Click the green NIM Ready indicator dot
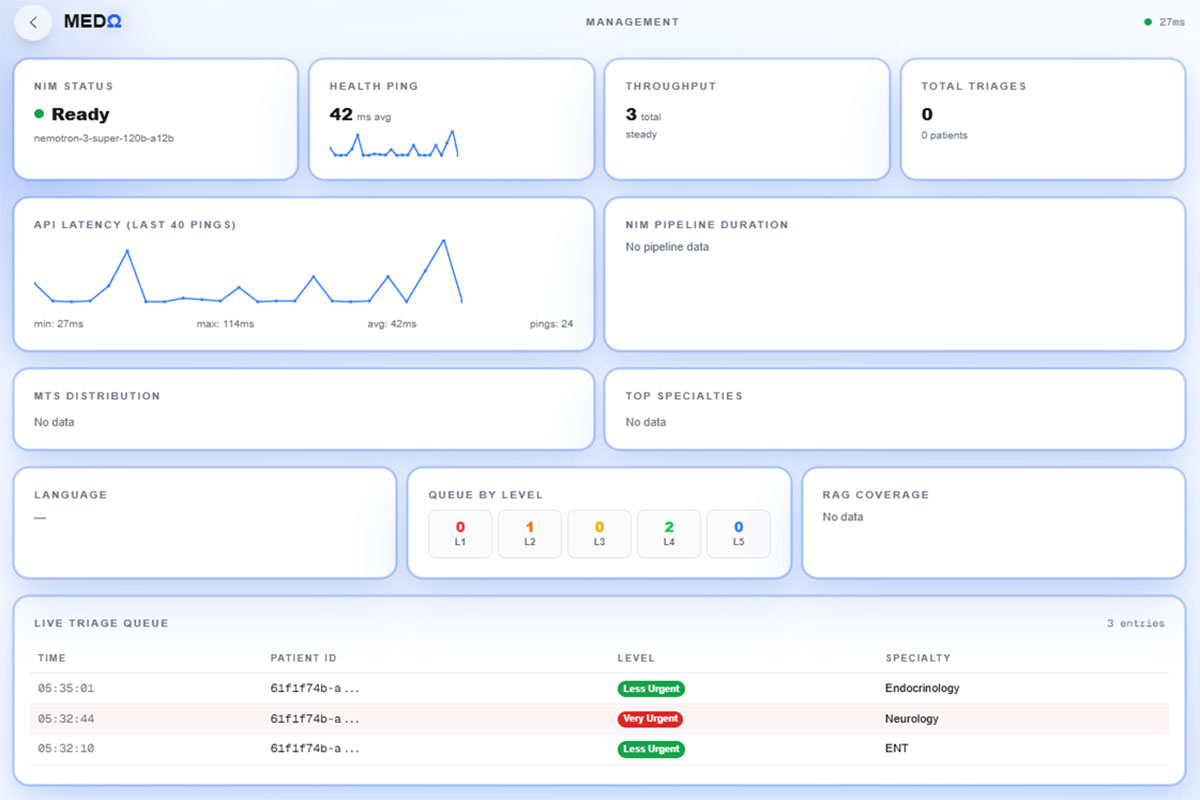The image size is (1200, 800). (x=39, y=114)
